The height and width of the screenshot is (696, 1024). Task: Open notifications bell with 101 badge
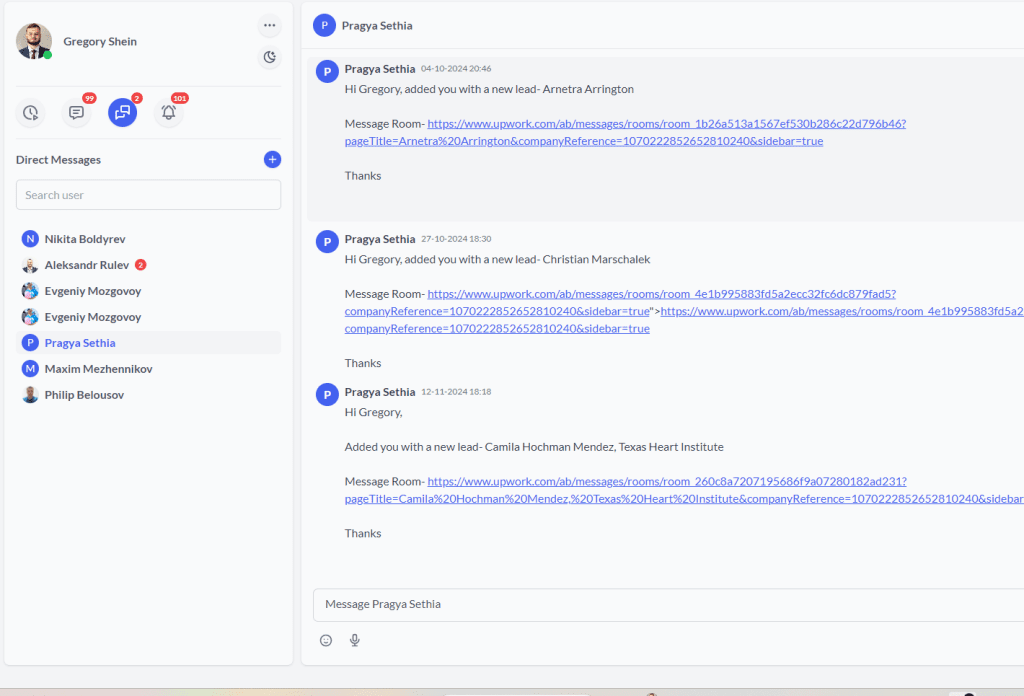168,113
